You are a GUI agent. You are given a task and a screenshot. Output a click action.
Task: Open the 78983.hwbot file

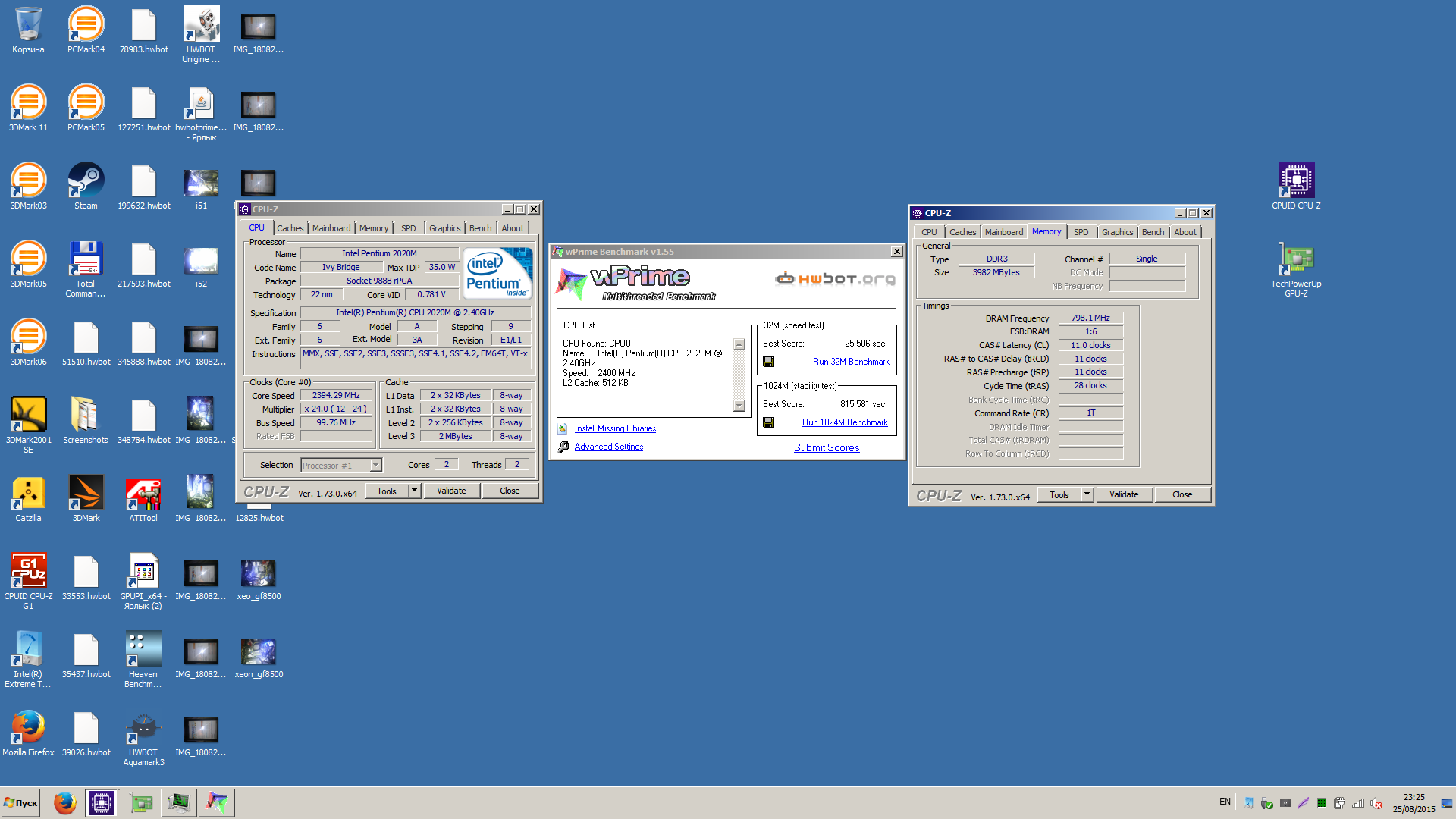pos(143,30)
